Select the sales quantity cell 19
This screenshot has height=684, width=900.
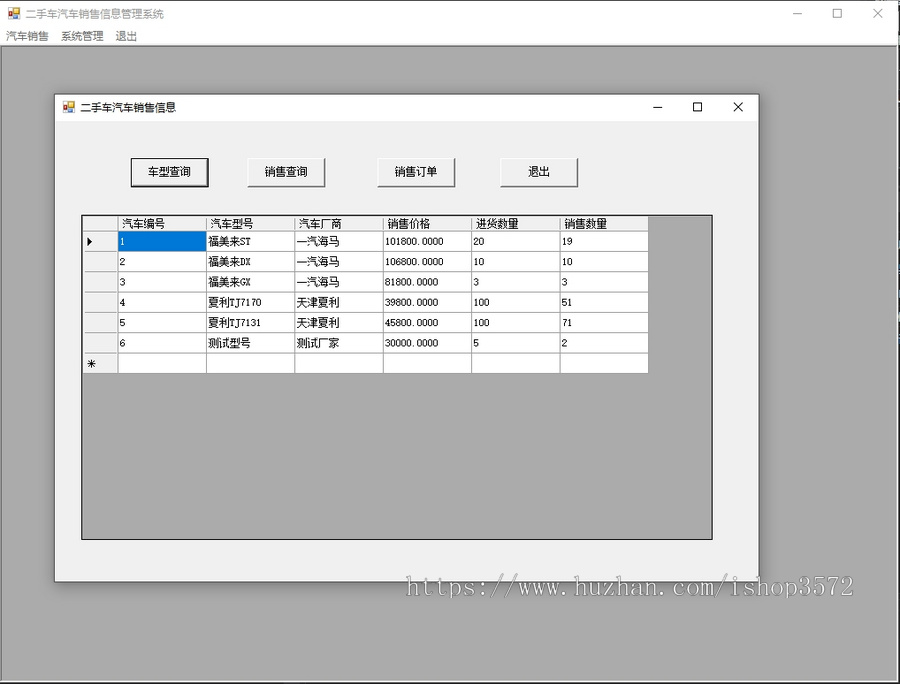tap(604, 242)
